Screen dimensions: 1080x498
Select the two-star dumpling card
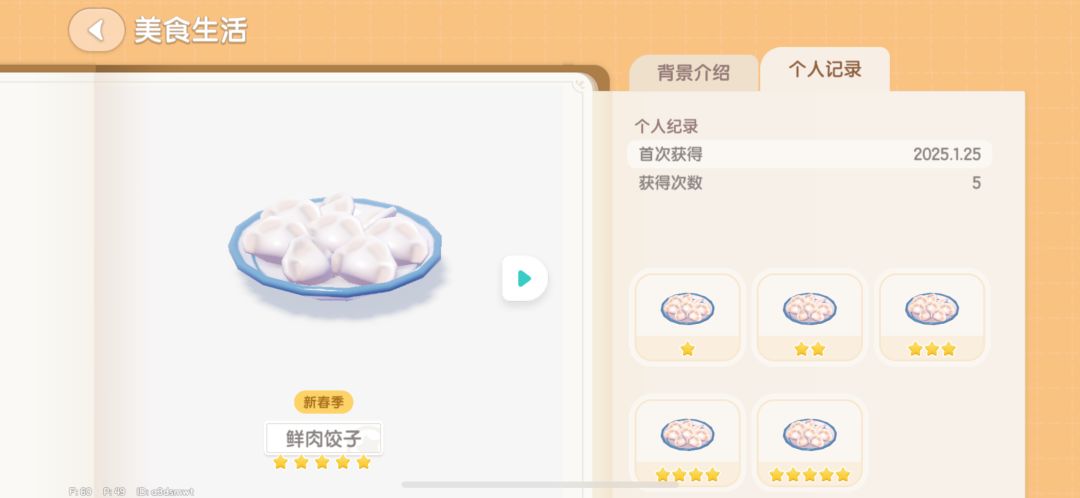point(809,318)
